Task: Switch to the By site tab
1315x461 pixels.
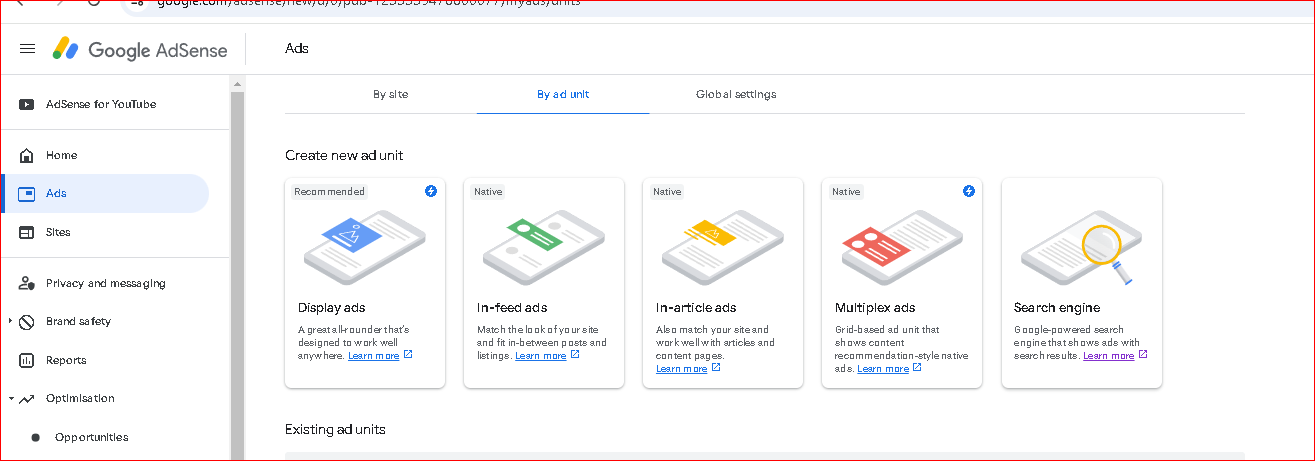Action: pos(390,94)
